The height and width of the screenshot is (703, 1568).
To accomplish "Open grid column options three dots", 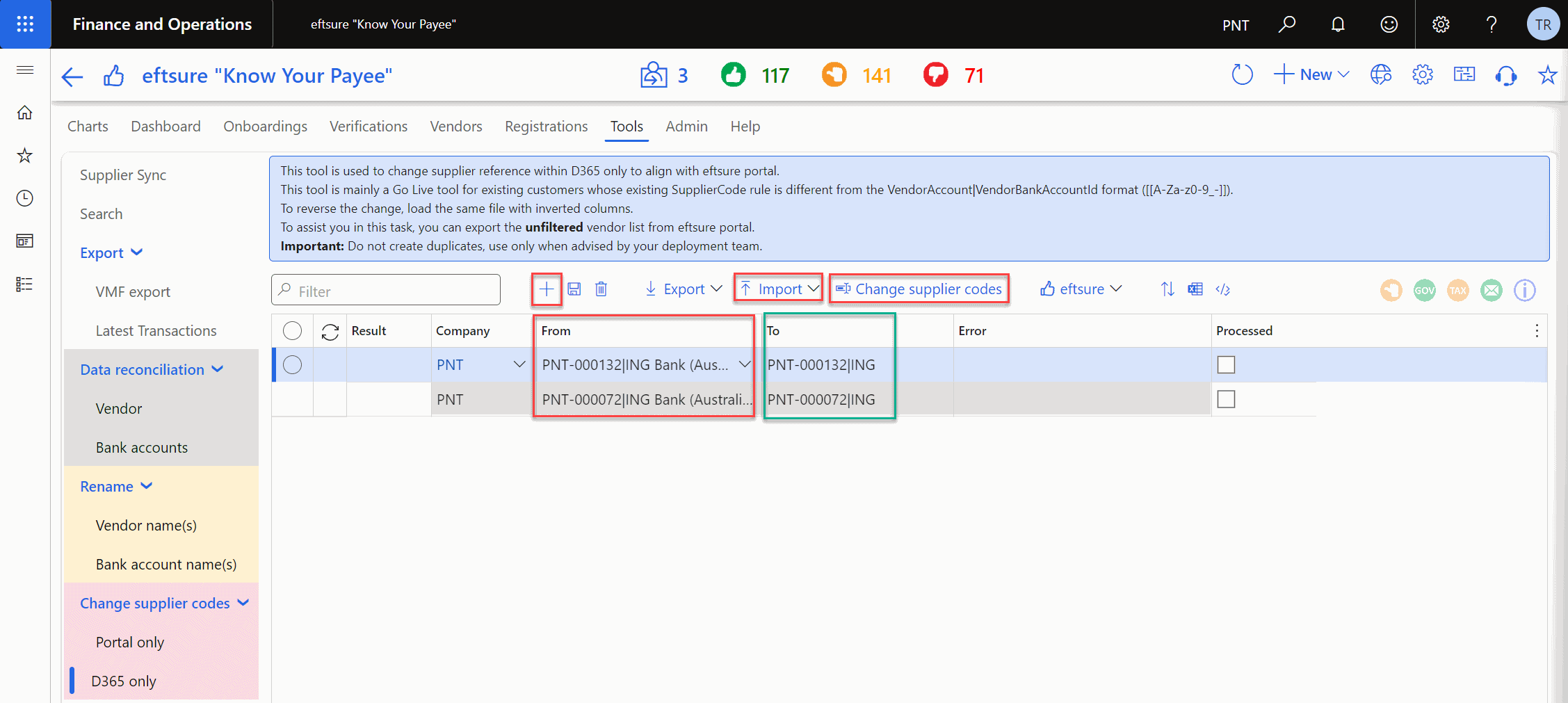I will (1537, 331).
